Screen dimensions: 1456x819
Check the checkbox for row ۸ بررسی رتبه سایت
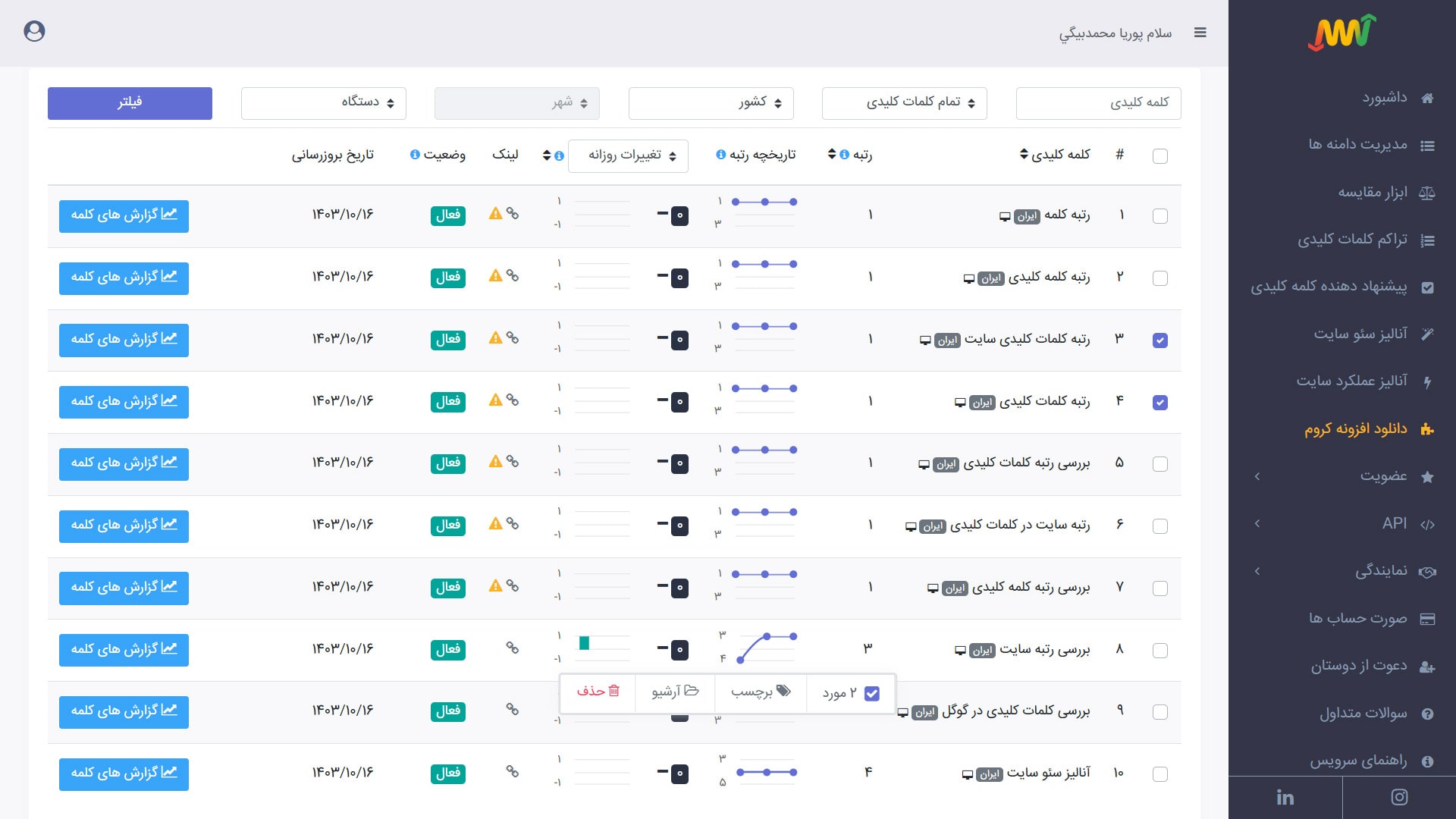point(1159,651)
